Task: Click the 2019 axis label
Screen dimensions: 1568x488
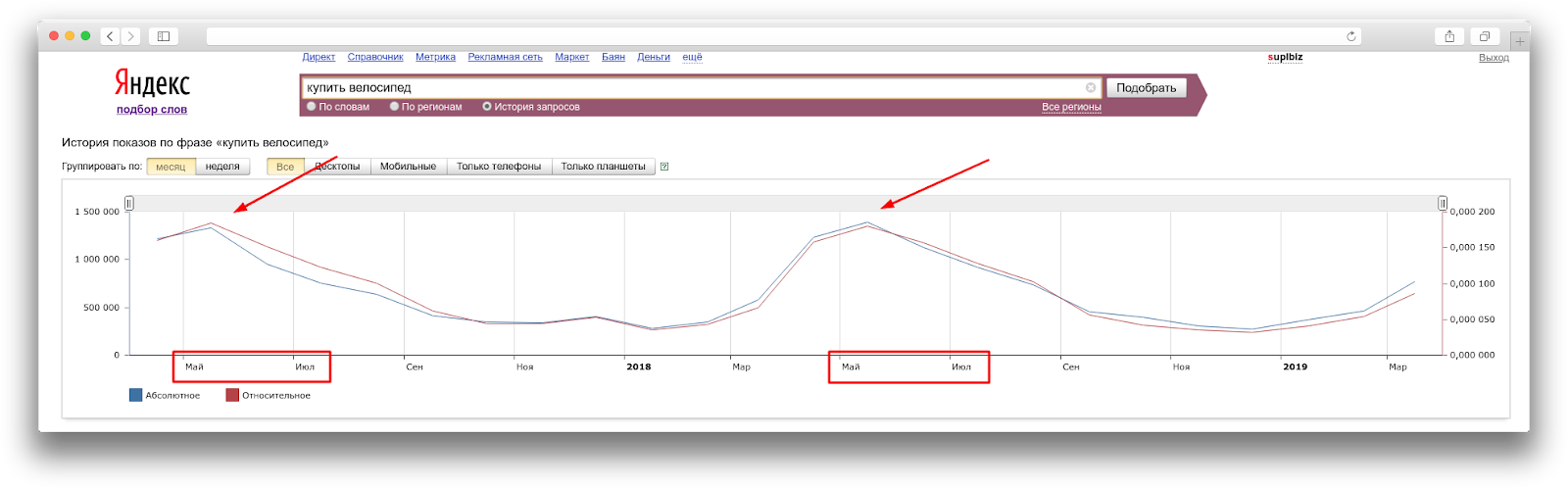Action: (x=1296, y=366)
